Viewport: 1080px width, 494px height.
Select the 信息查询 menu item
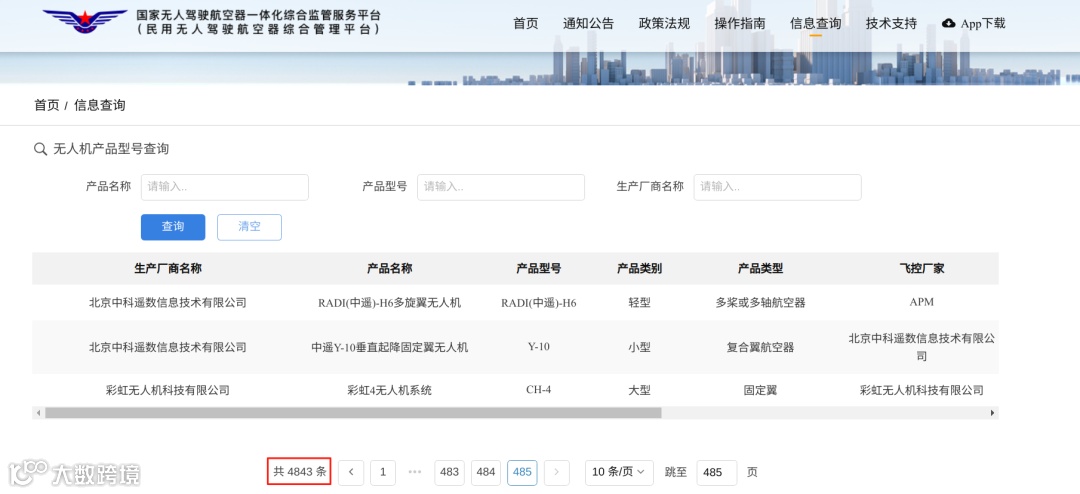[x=816, y=23]
